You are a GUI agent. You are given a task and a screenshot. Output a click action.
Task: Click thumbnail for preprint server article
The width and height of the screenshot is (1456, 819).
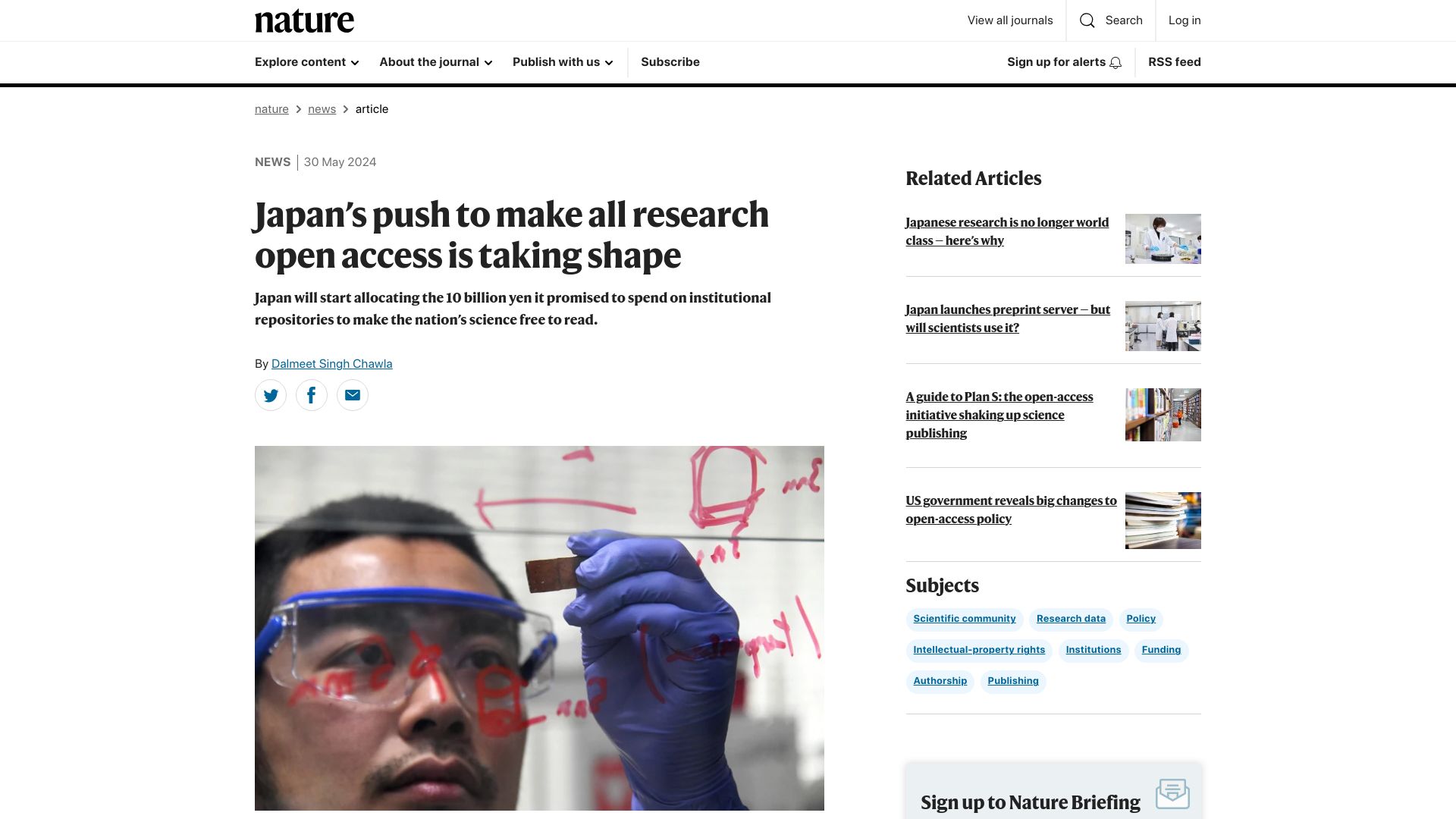1163,326
